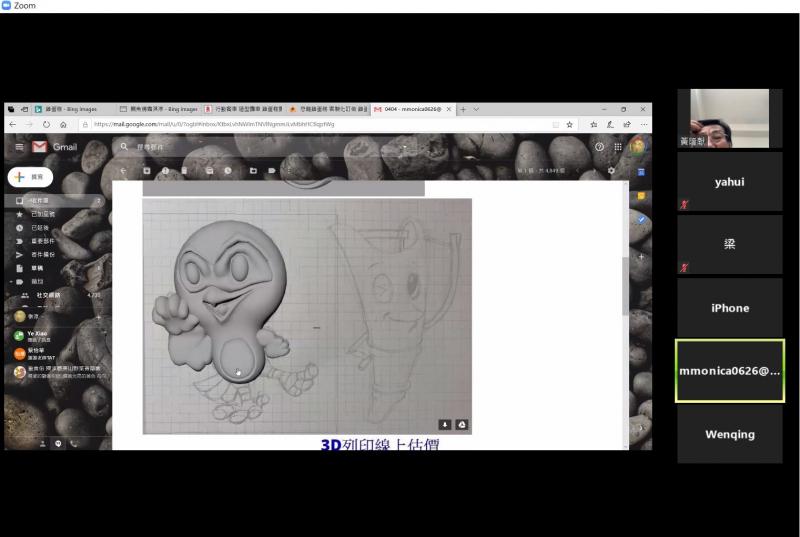The height and width of the screenshot is (537, 800).
Task: Open the Google apps grid icon
Action: click(618, 147)
